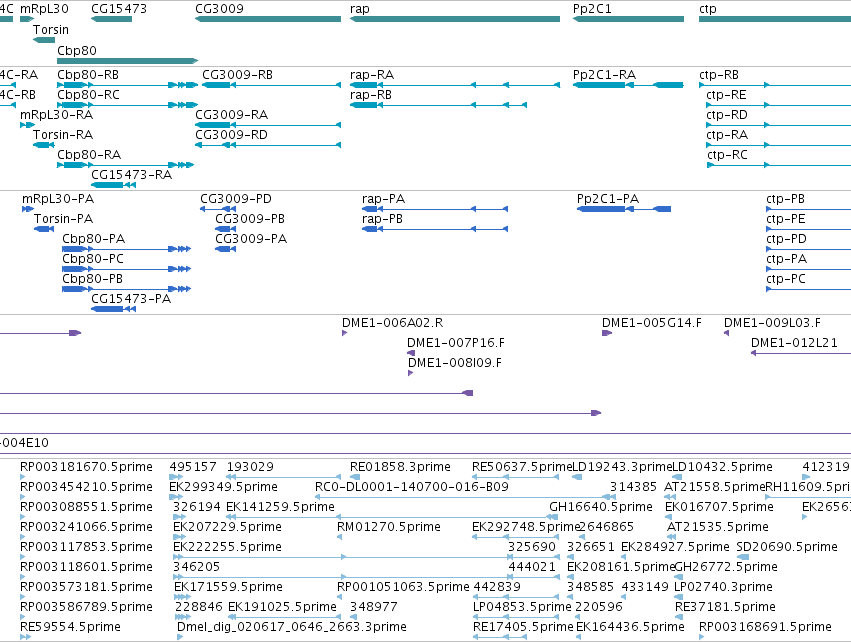Click the CG3009 gene label
Viewport: 851px width, 642px height.
point(219,9)
